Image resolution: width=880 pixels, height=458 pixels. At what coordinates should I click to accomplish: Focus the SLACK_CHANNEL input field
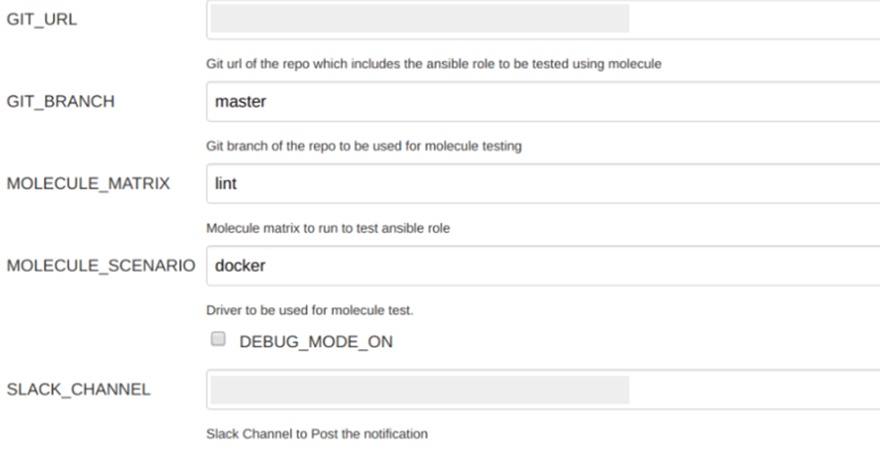tap(543, 390)
